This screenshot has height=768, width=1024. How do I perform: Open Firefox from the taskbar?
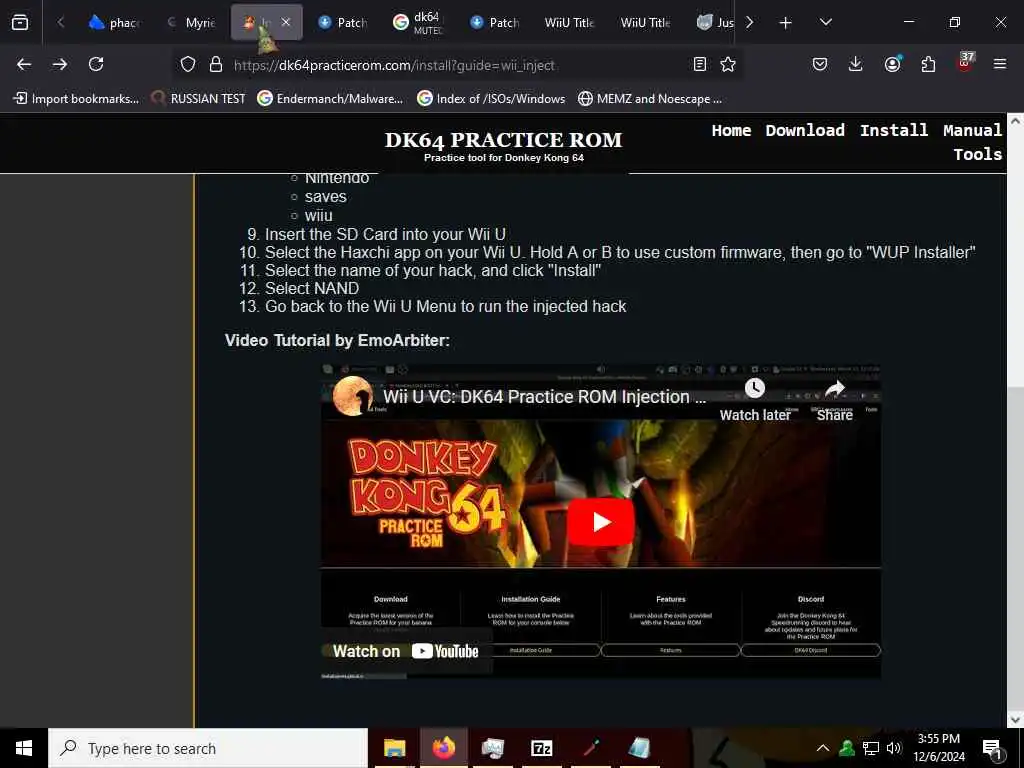(443, 748)
